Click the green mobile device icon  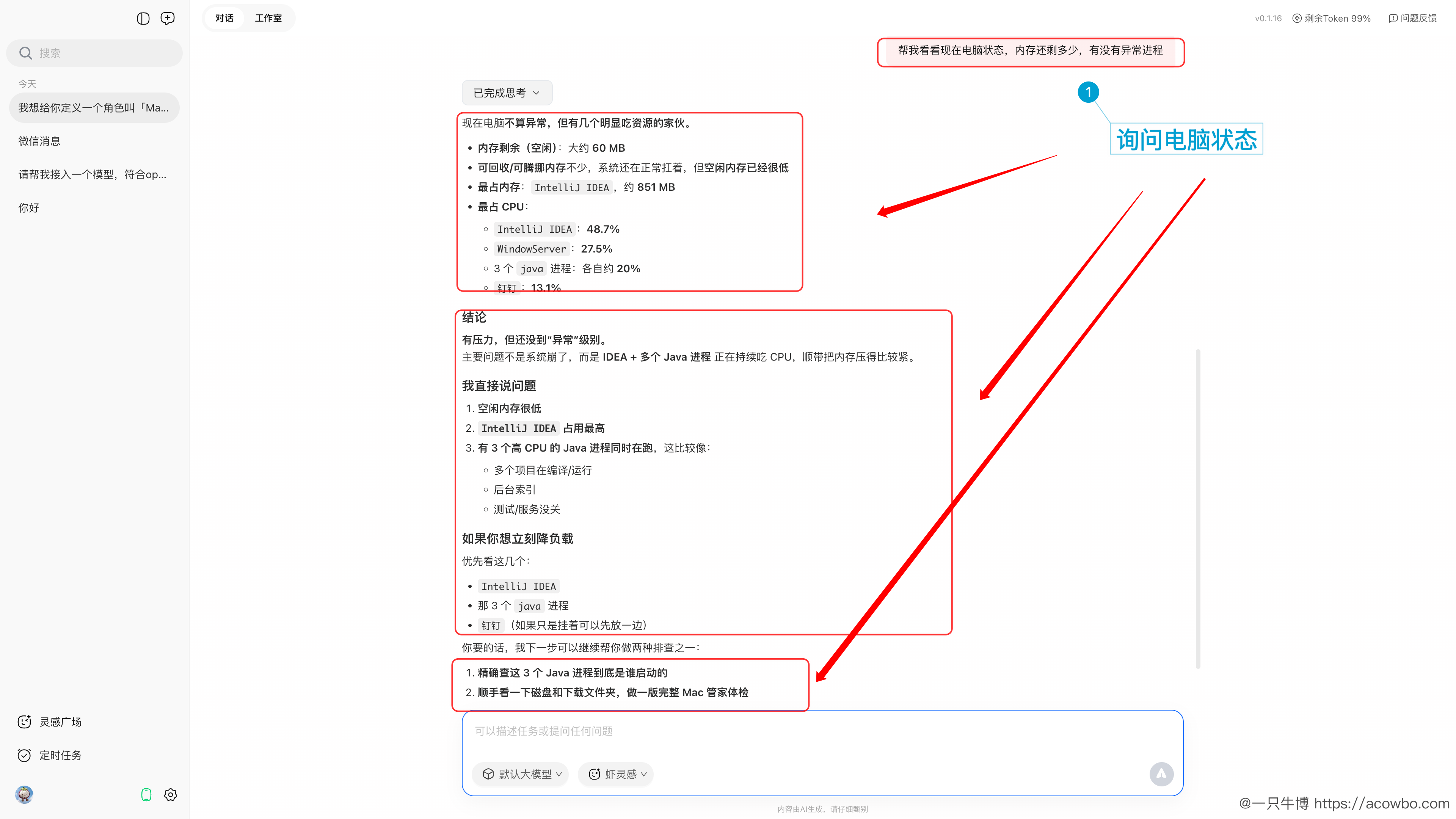point(146,795)
